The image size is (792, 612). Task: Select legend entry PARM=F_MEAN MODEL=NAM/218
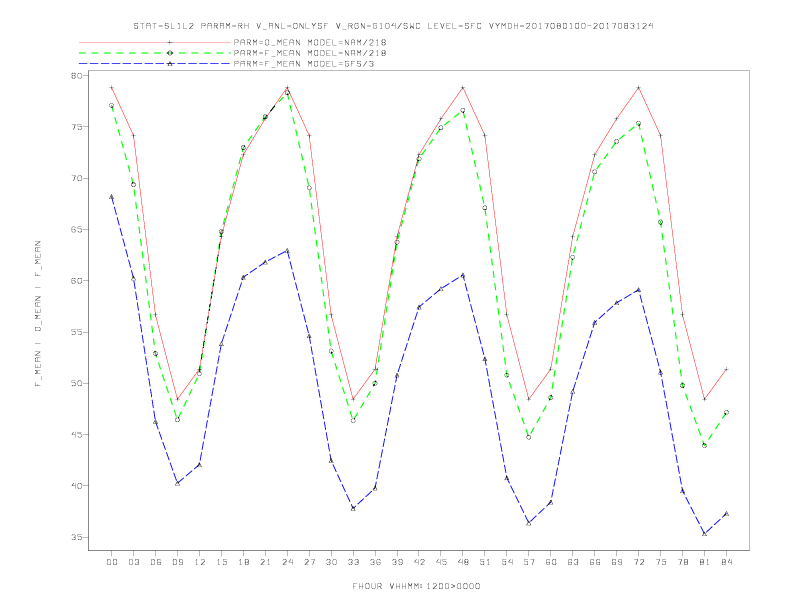pos(310,53)
